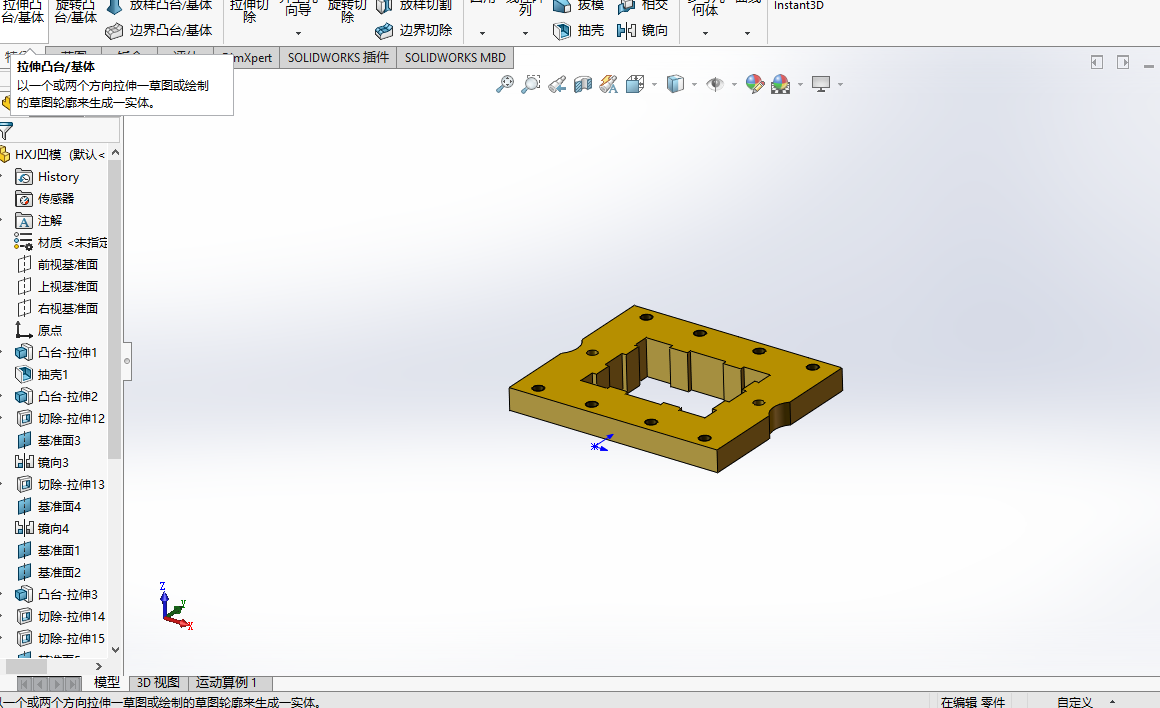Open the dropdown under 异型孔向导 hole wizard

click(x=298, y=33)
